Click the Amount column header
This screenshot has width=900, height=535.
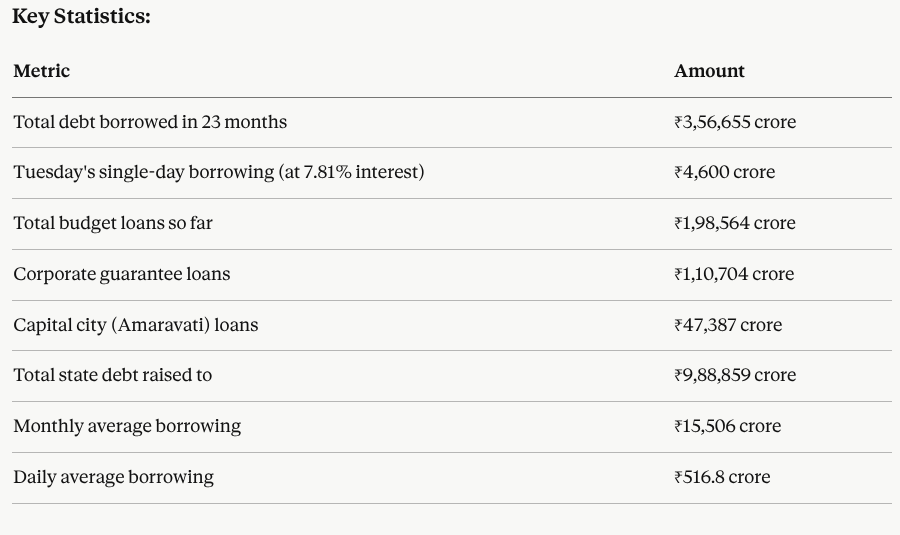pos(709,71)
